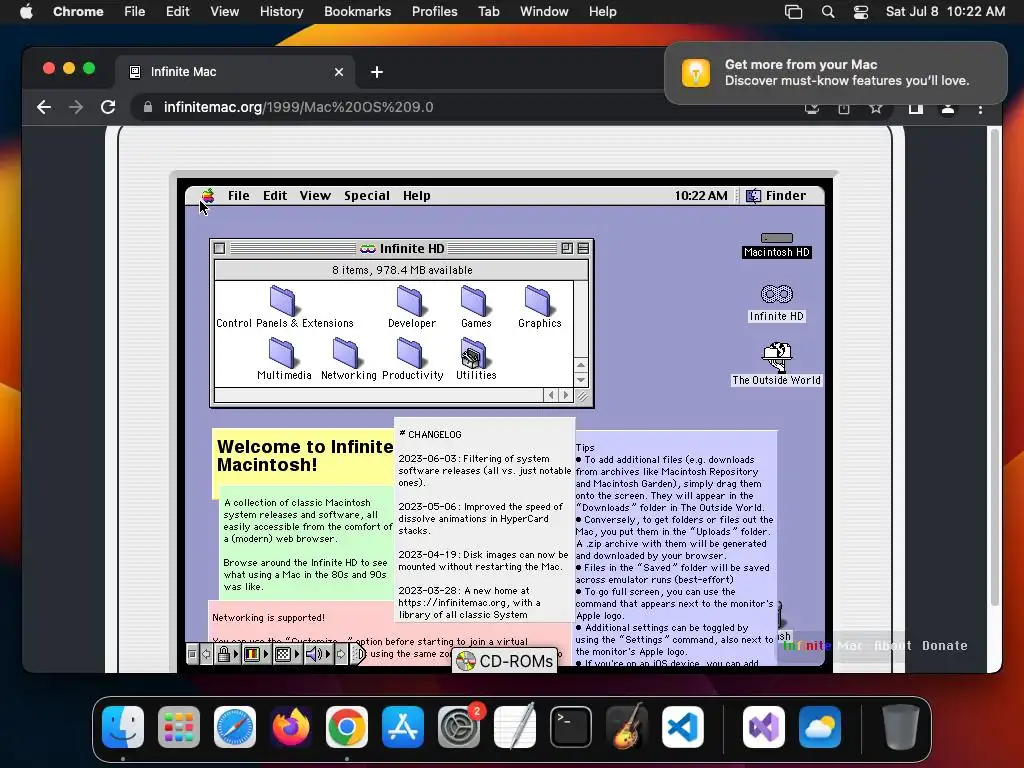This screenshot has height=768, width=1024.
Task: Click the File Sharing lock control strip module
Action: [224, 654]
